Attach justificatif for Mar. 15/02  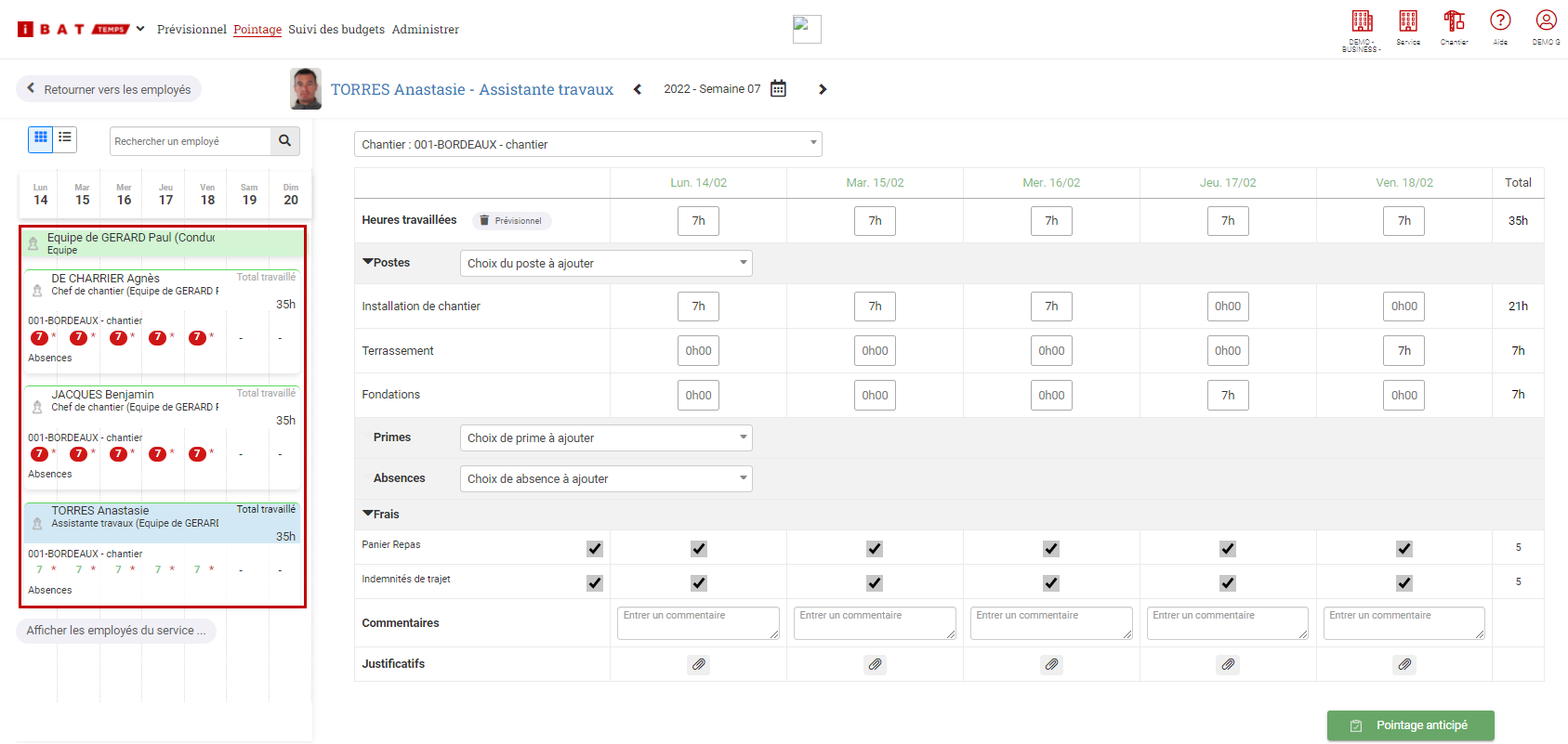(875, 664)
